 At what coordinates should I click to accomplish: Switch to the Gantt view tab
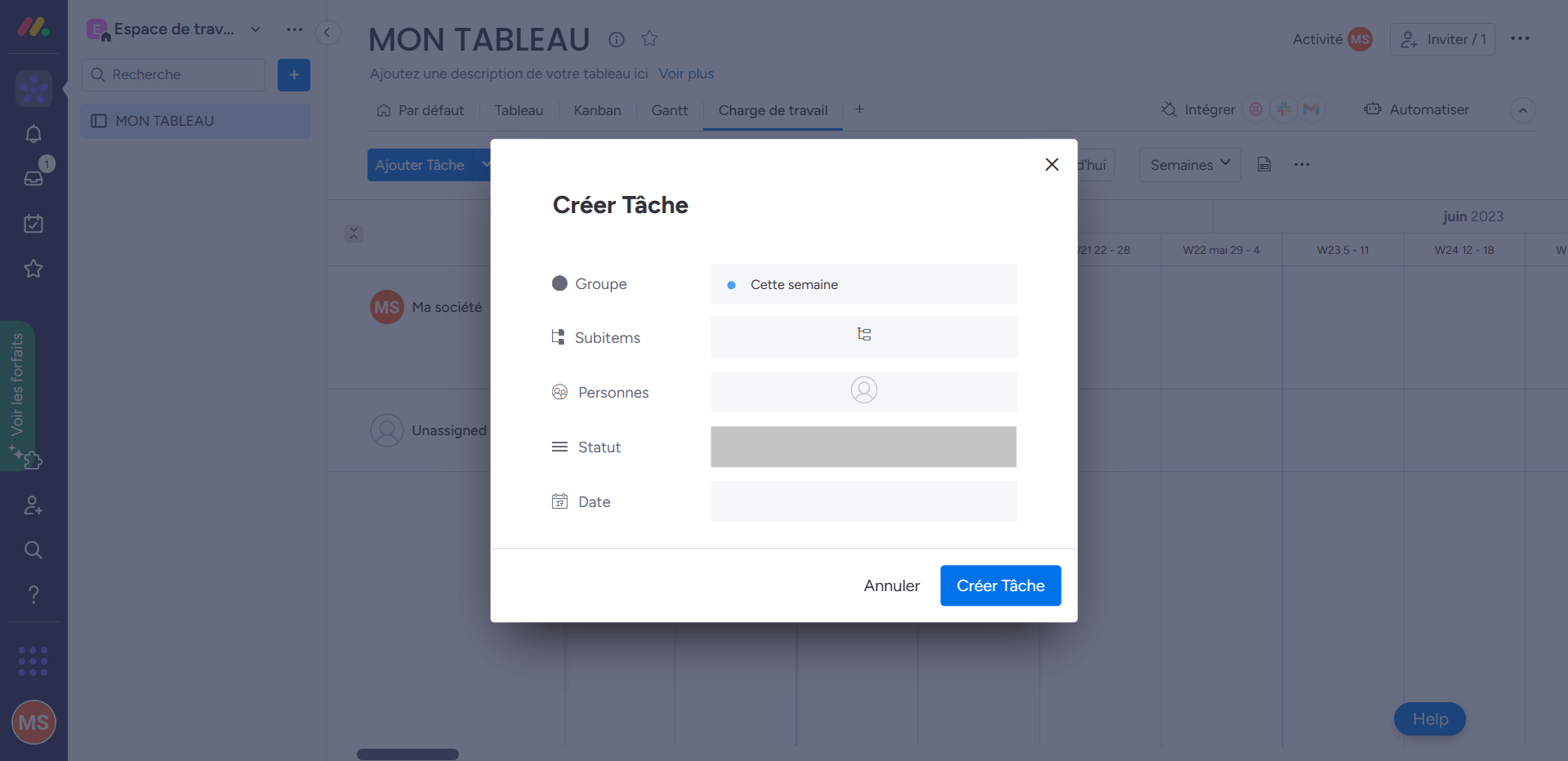(669, 110)
